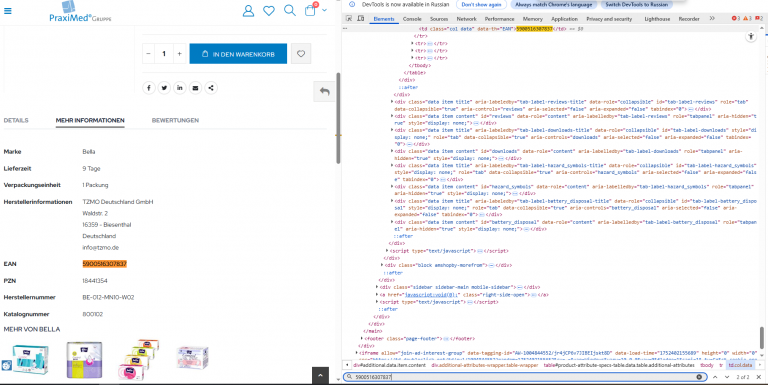Click Switch DevTools to Russian button
This screenshot has height=385, width=768.
[636, 4]
